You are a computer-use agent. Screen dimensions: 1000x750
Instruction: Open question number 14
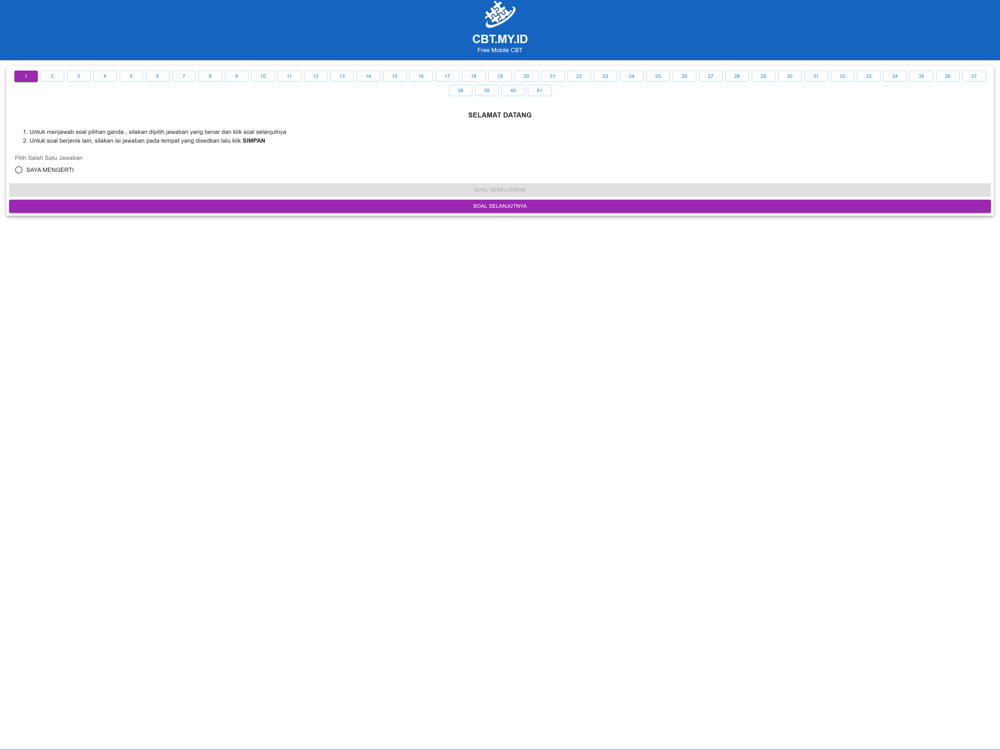368,76
